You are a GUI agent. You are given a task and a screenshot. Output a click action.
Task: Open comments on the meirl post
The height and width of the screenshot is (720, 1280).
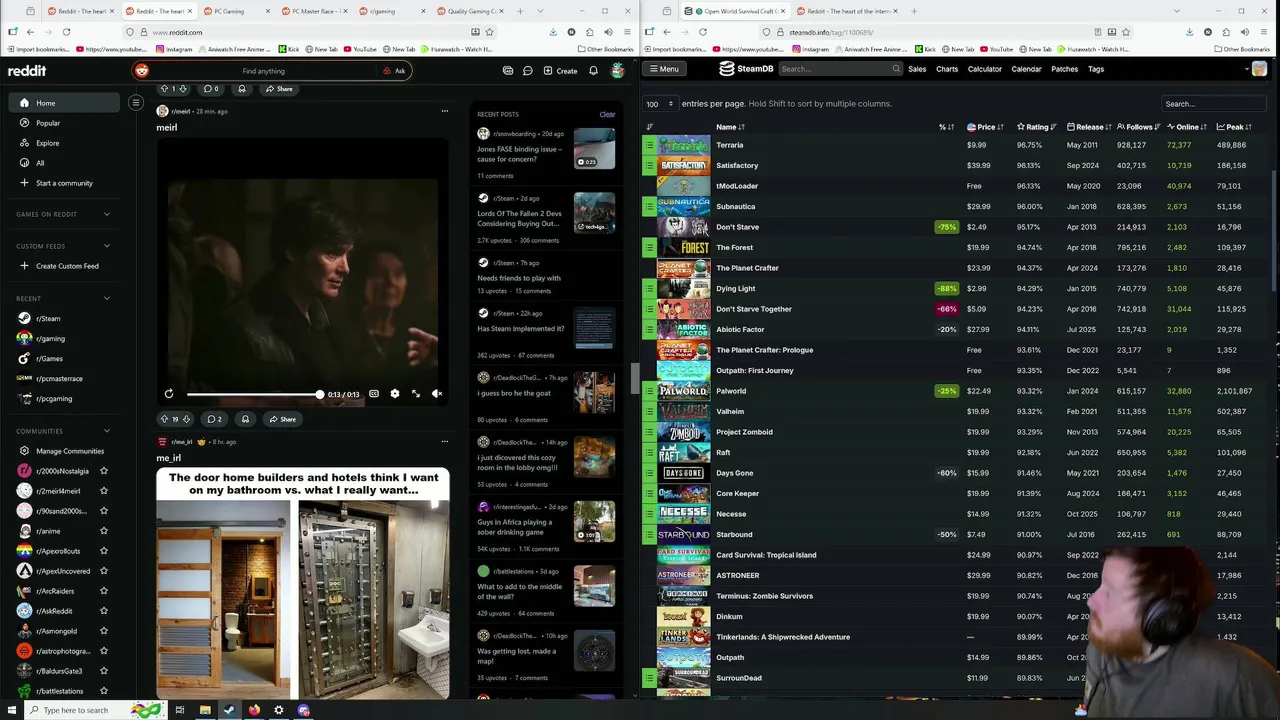pos(215,419)
